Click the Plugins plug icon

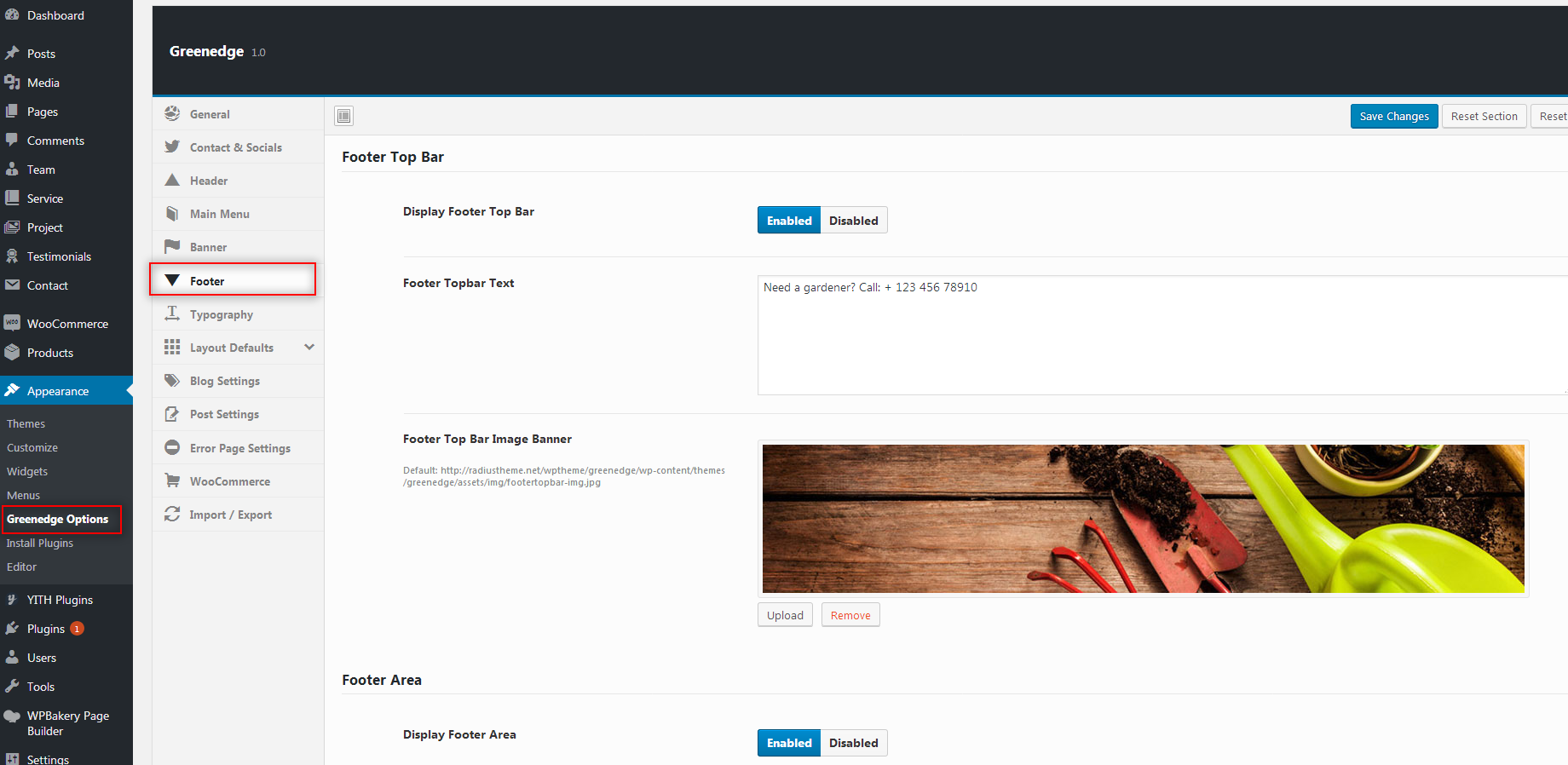tap(12, 628)
